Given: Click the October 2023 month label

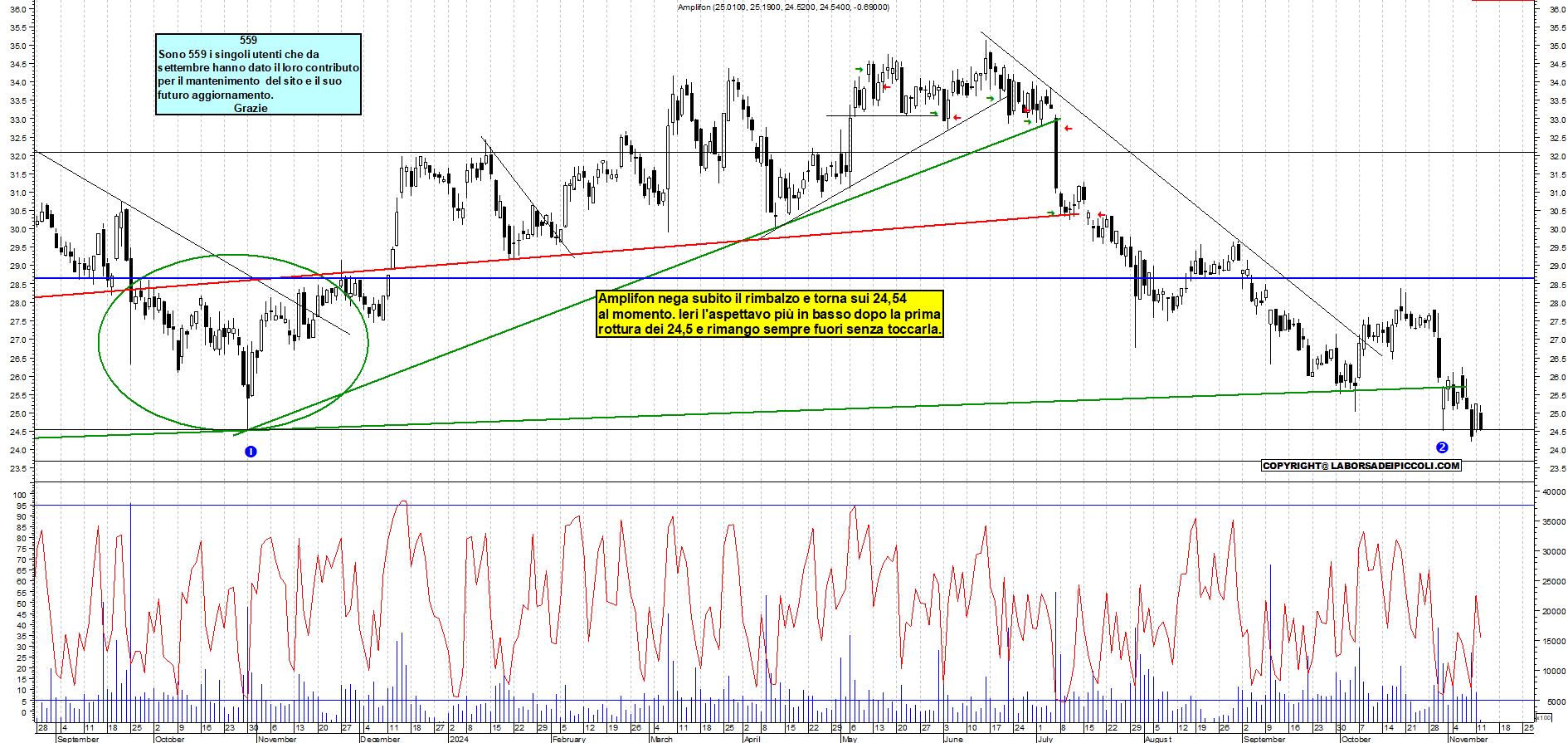Looking at the screenshot, I should point(170,739).
